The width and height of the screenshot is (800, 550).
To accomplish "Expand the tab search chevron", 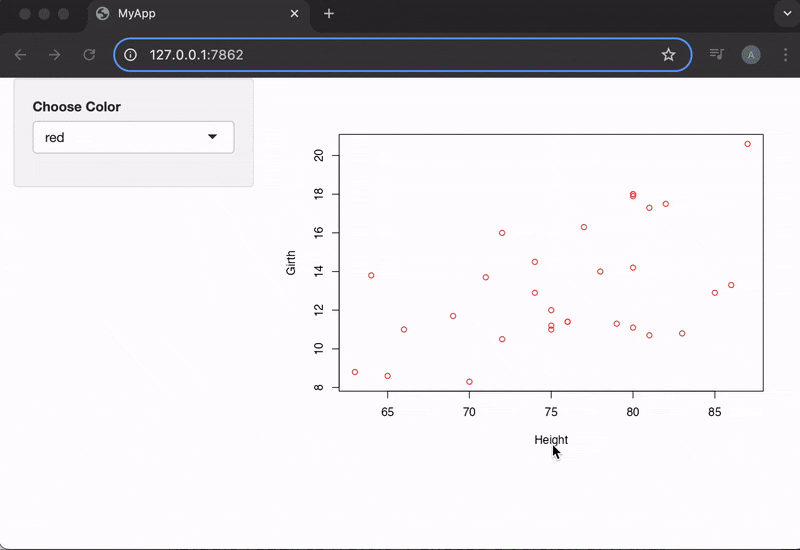I will point(784,14).
